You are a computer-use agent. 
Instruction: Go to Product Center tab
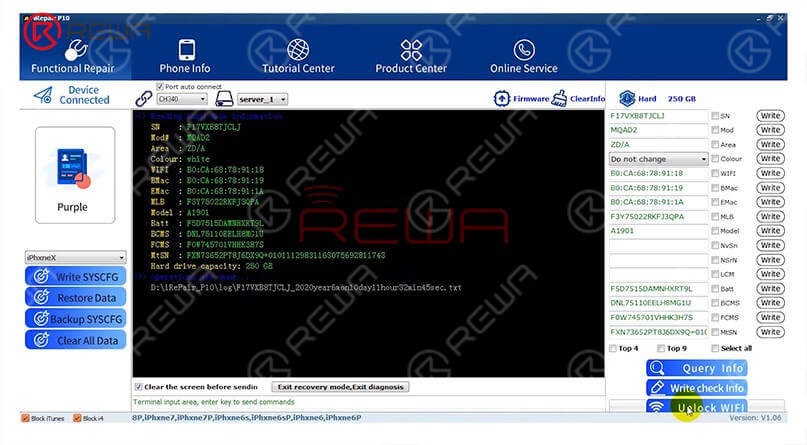(x=411, y=56)
